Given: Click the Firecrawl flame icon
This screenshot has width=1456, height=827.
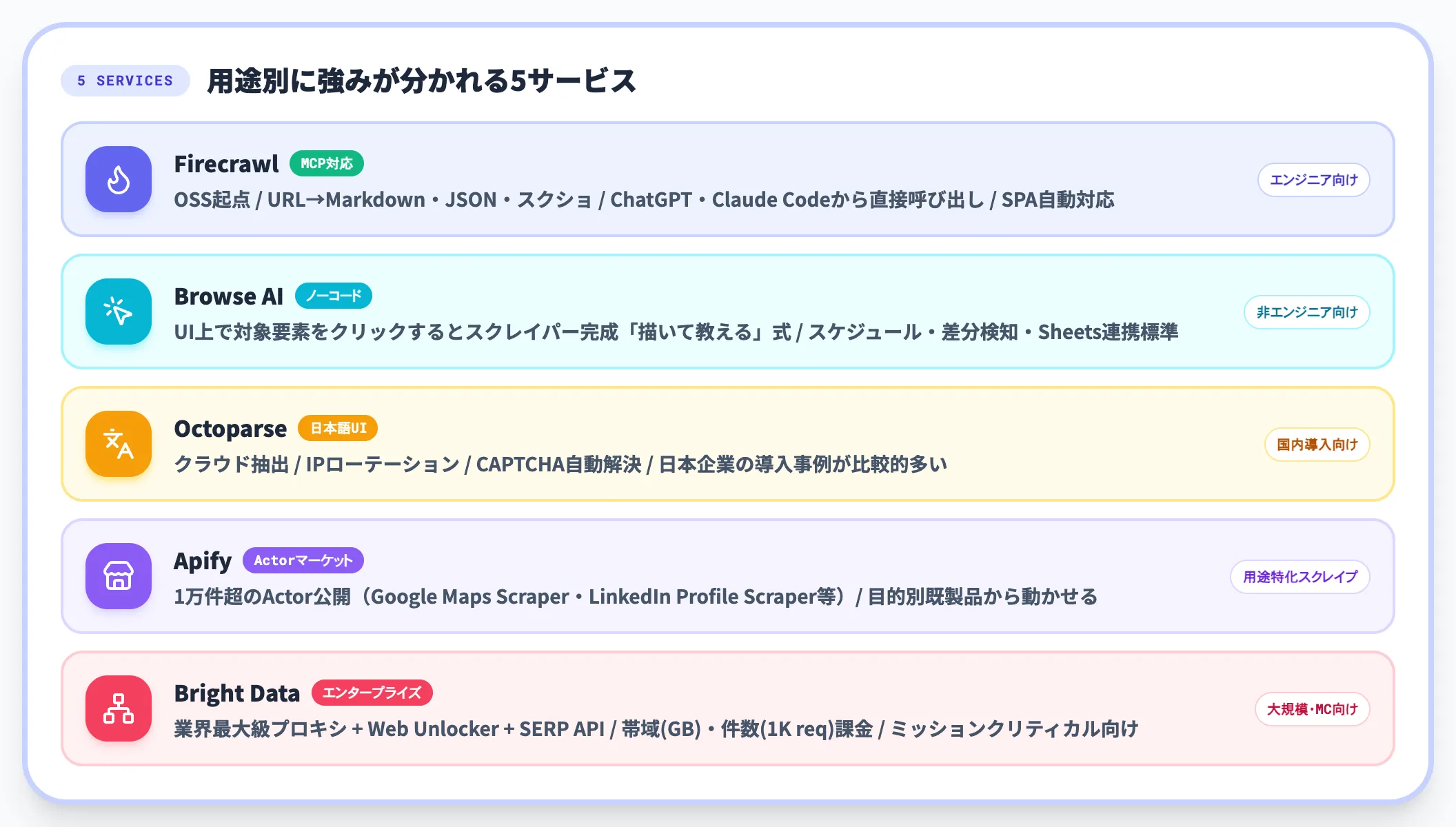Looking at the screenshot, I should click(x=119, y=179).
